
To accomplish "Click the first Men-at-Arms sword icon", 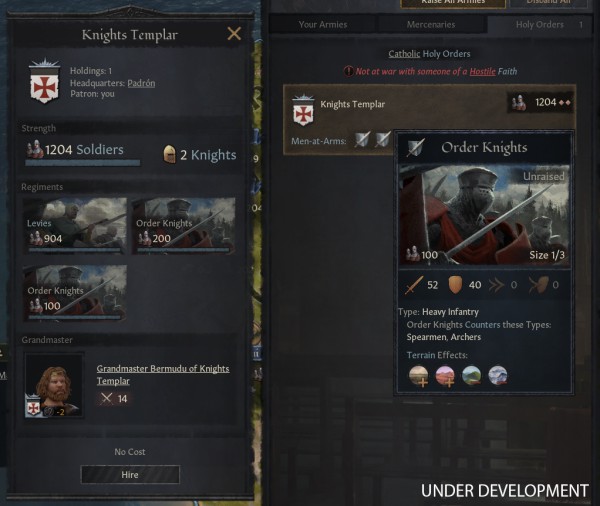I will point(362,140).
